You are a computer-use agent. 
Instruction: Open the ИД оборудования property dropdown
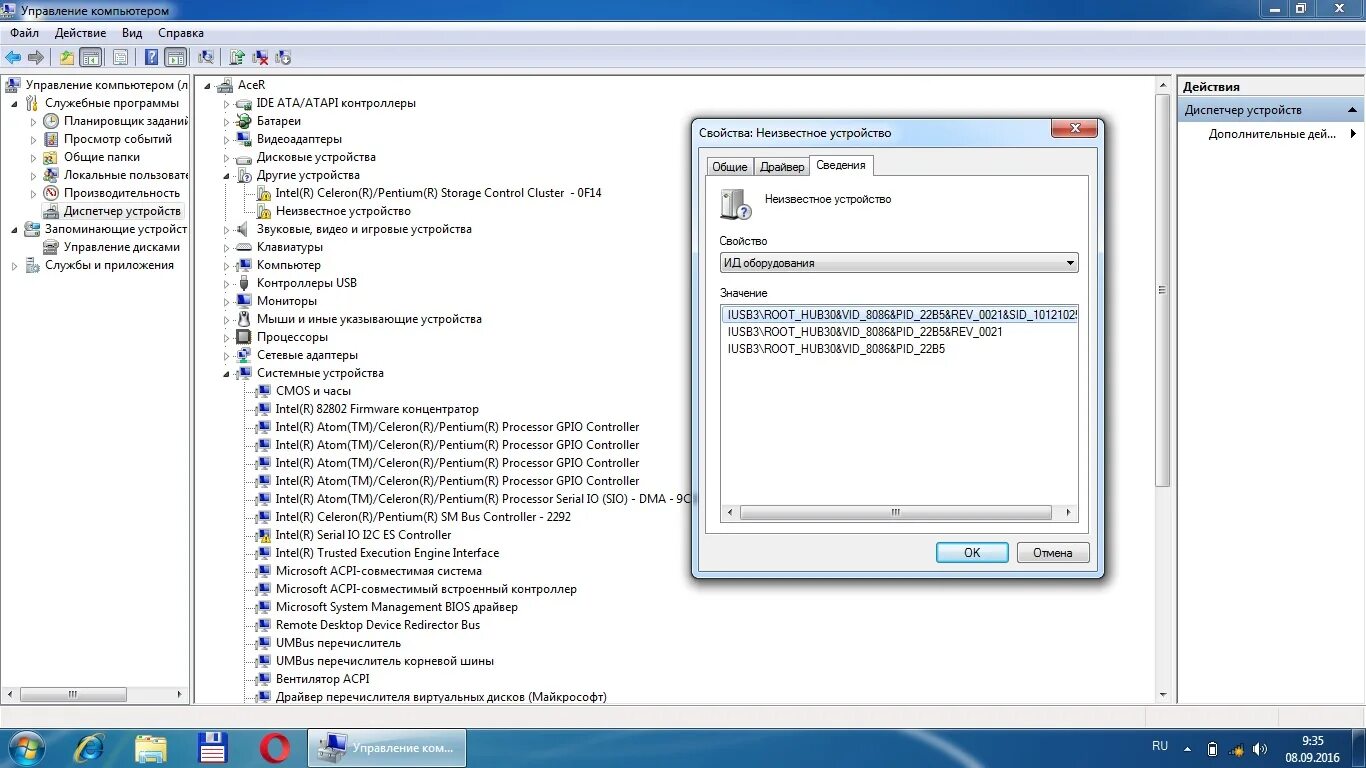[x=899, y=263]
